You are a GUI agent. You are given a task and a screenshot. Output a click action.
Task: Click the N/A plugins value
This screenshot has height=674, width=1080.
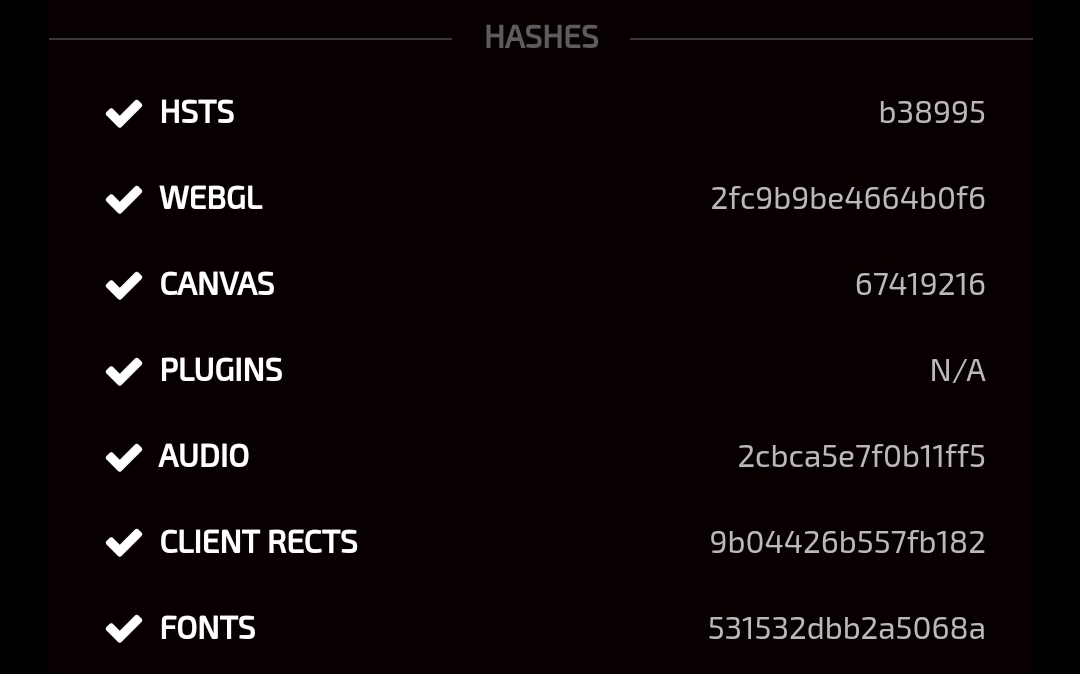point(958,370)
